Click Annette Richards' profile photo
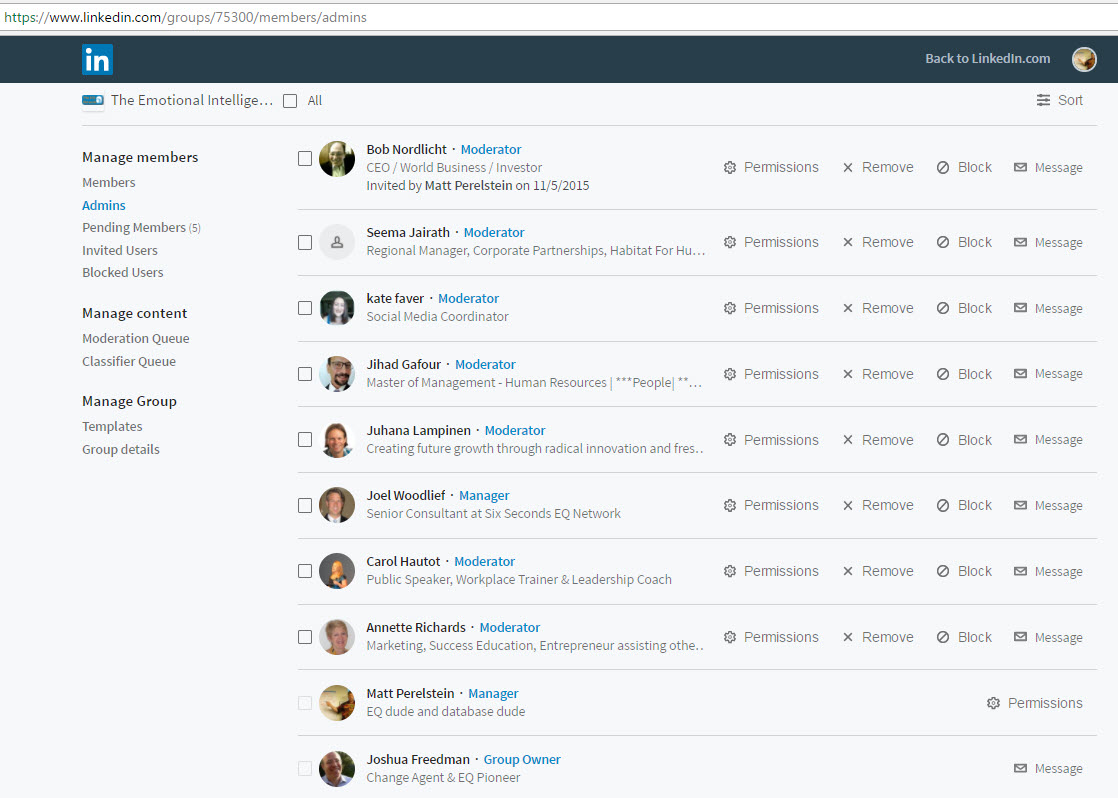This screenshot has height=798, width=1118. point(337,637)
